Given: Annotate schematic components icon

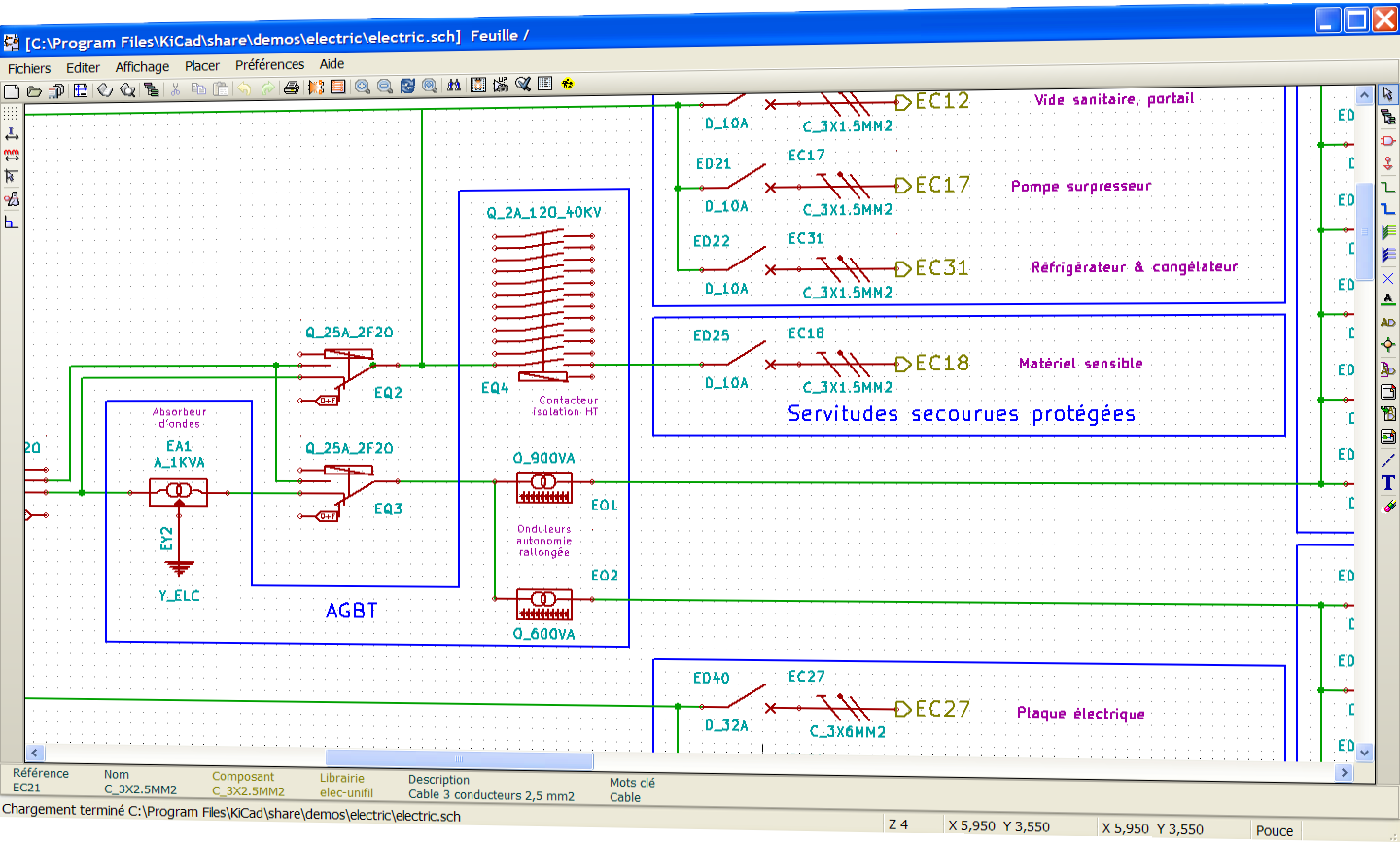Looking at the screenshot, I should click(x=501, y=85).
